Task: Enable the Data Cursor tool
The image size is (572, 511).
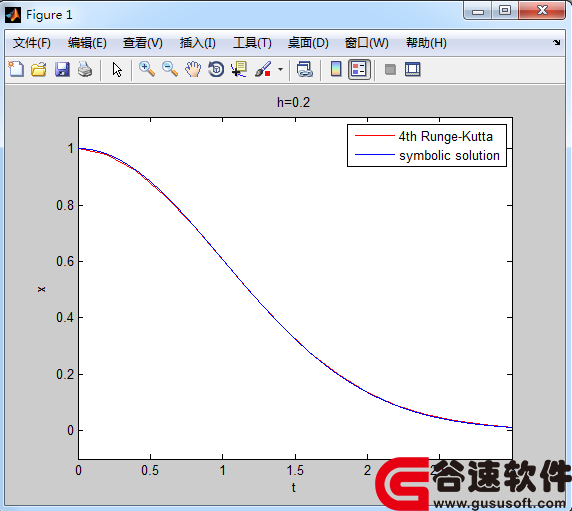Action: pos(239,69)
